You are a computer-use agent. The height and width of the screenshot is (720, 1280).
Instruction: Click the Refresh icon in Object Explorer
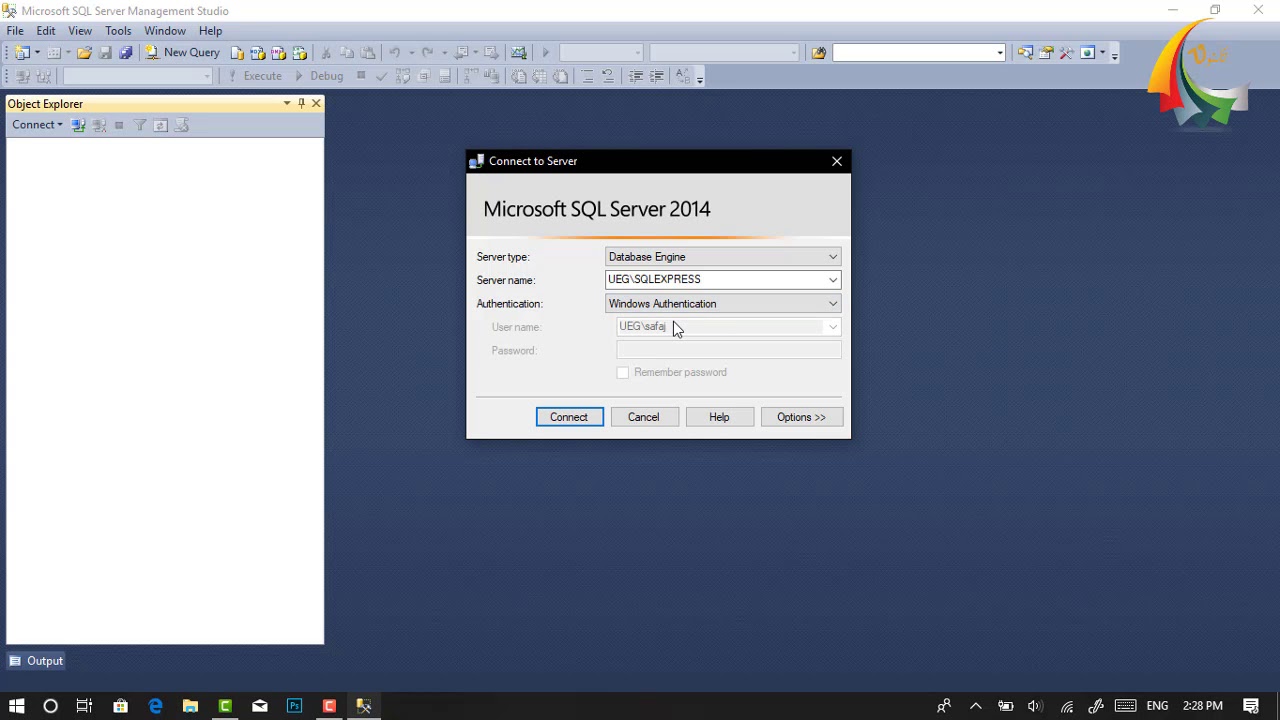point(160,125)
